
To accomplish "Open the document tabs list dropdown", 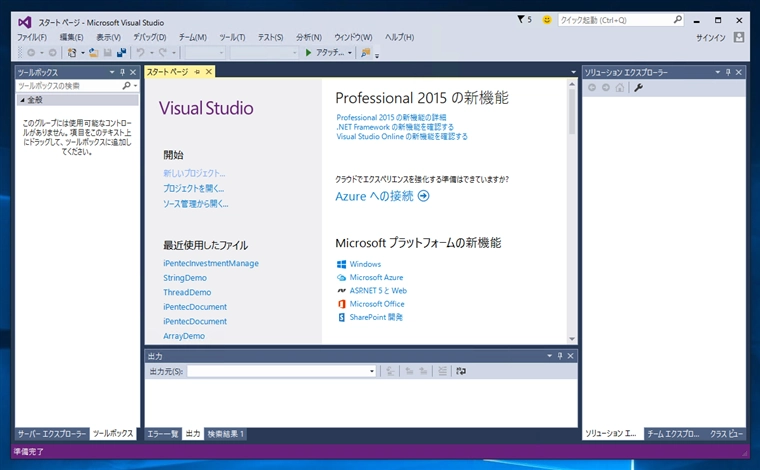I will click(573, 72).
